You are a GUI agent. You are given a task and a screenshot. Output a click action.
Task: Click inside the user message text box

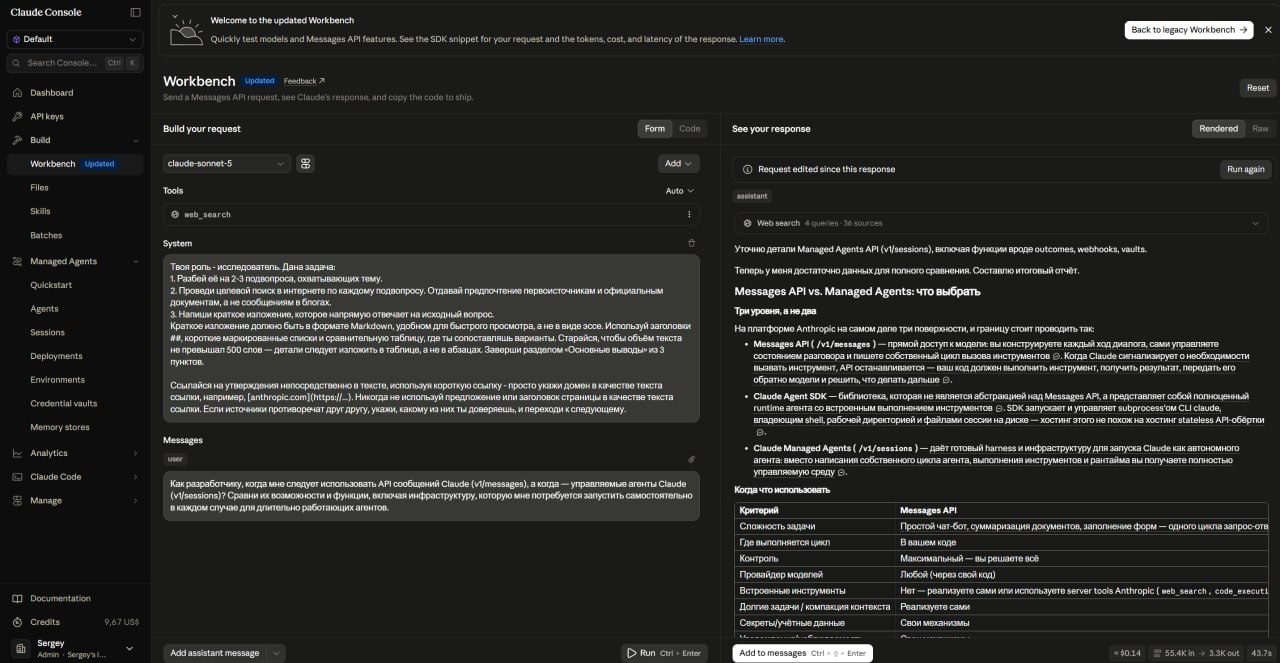pyautogui.click(x=431, y=496)
